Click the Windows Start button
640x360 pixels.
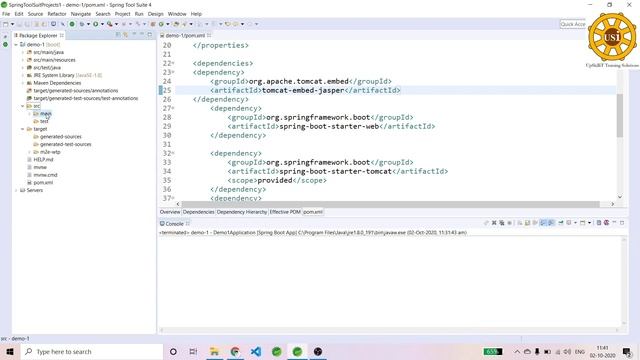tap(10, 351)
